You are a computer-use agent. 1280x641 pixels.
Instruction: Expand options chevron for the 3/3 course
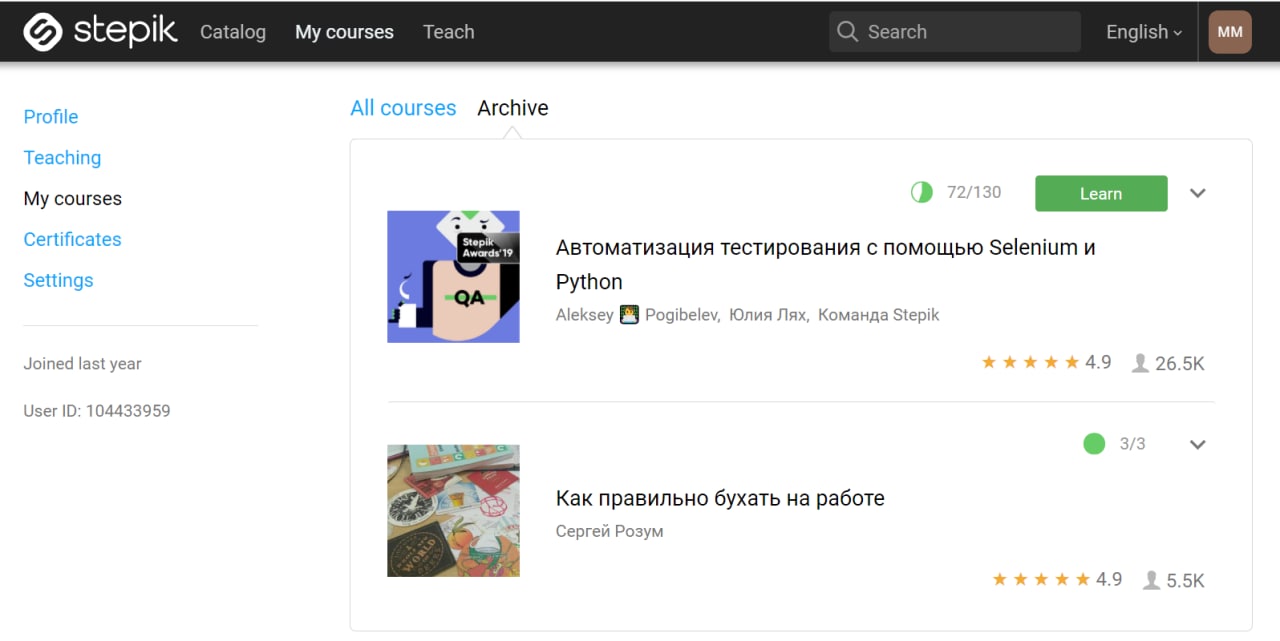(1198, 444)
